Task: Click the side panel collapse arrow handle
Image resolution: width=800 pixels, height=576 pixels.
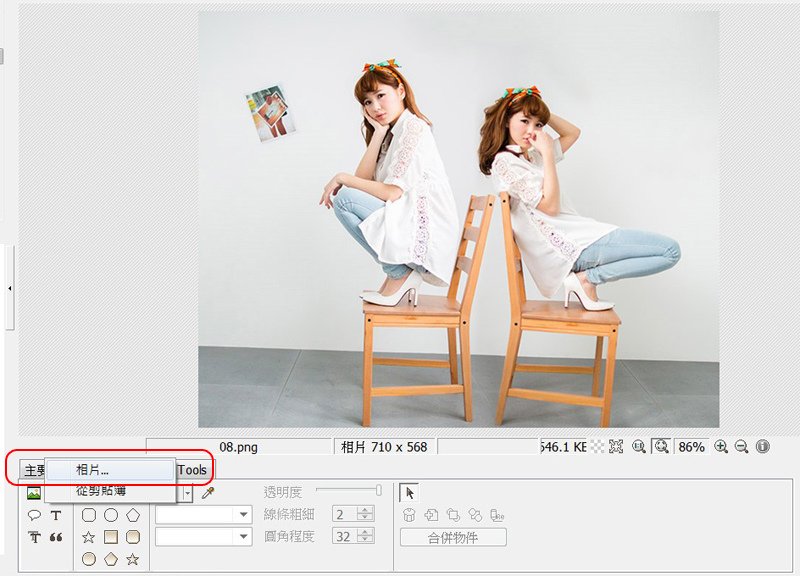Action: pyautogui.click(x=10, y=288)
